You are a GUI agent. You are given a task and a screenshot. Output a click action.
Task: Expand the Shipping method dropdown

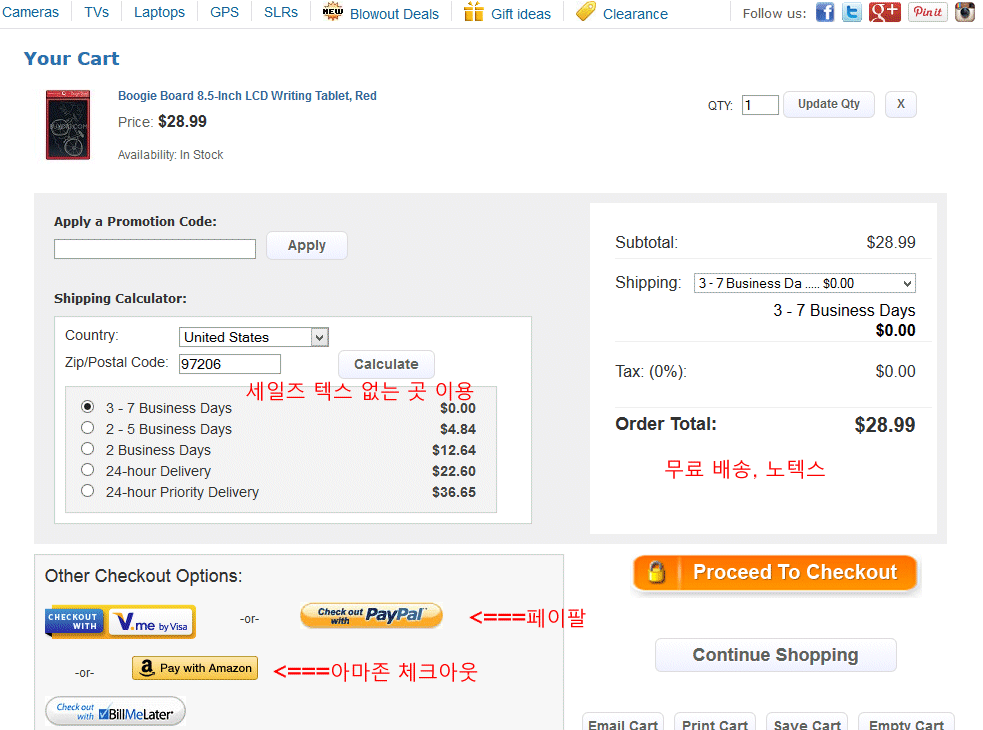[804, 283]
